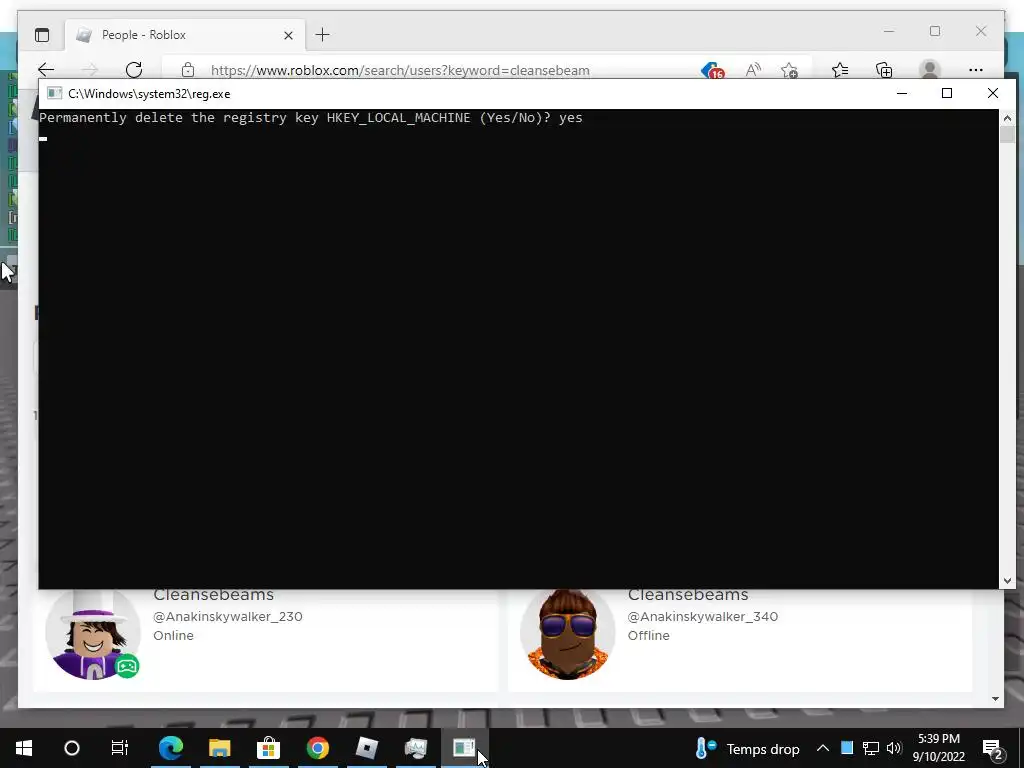Open Microsoft Store from taskbar
This screenshot has height=768, width=1024.
[x=268, y=748]
